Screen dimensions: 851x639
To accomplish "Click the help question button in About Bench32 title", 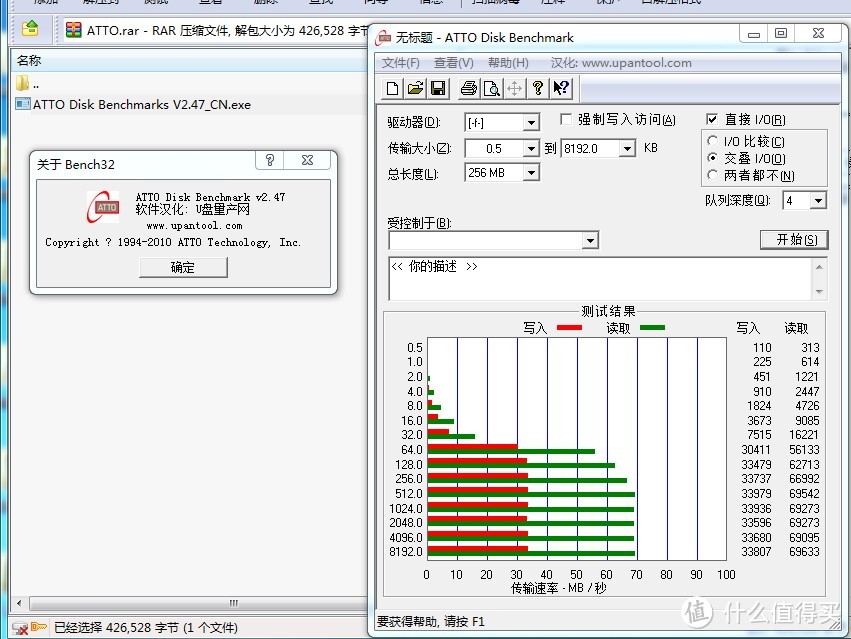I will tap(270, 160).
